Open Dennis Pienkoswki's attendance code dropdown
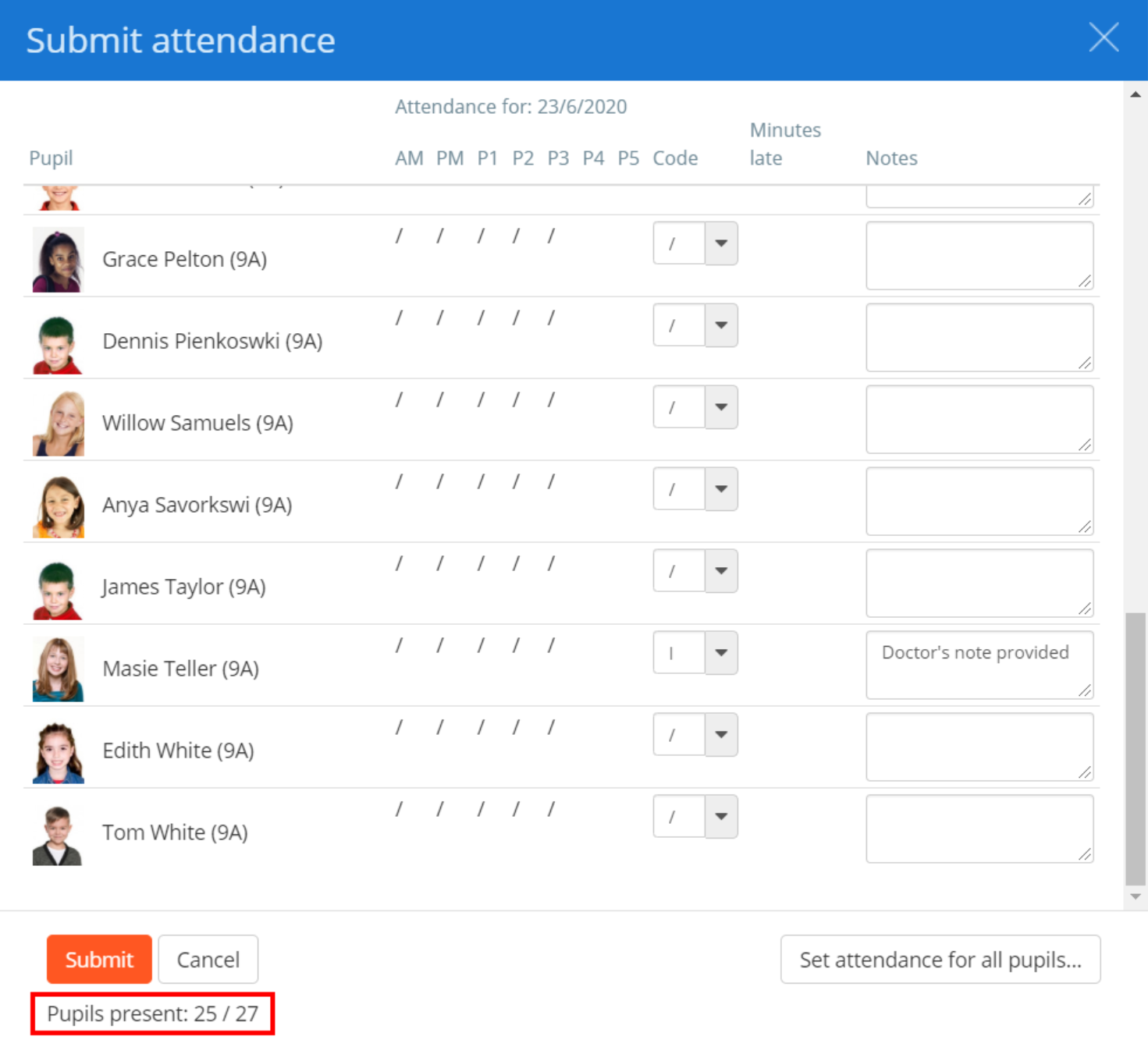 720,325
